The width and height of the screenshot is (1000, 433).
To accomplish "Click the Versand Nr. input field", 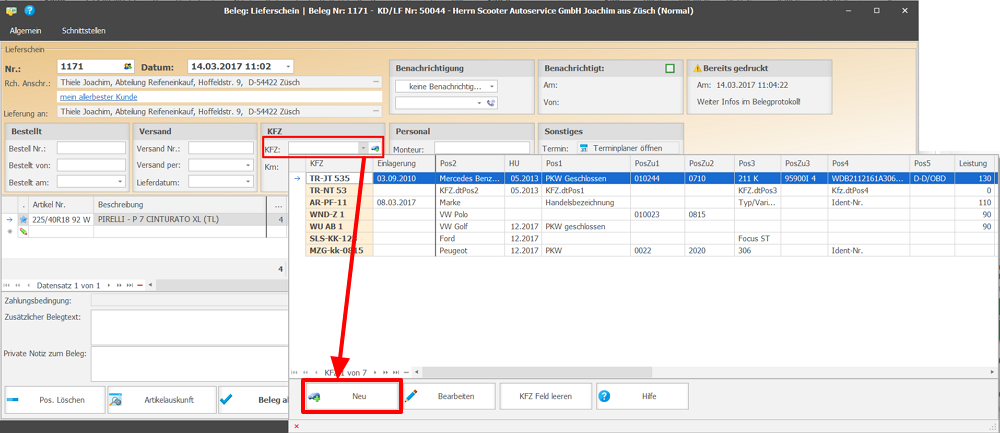I will tap(221, 148).
